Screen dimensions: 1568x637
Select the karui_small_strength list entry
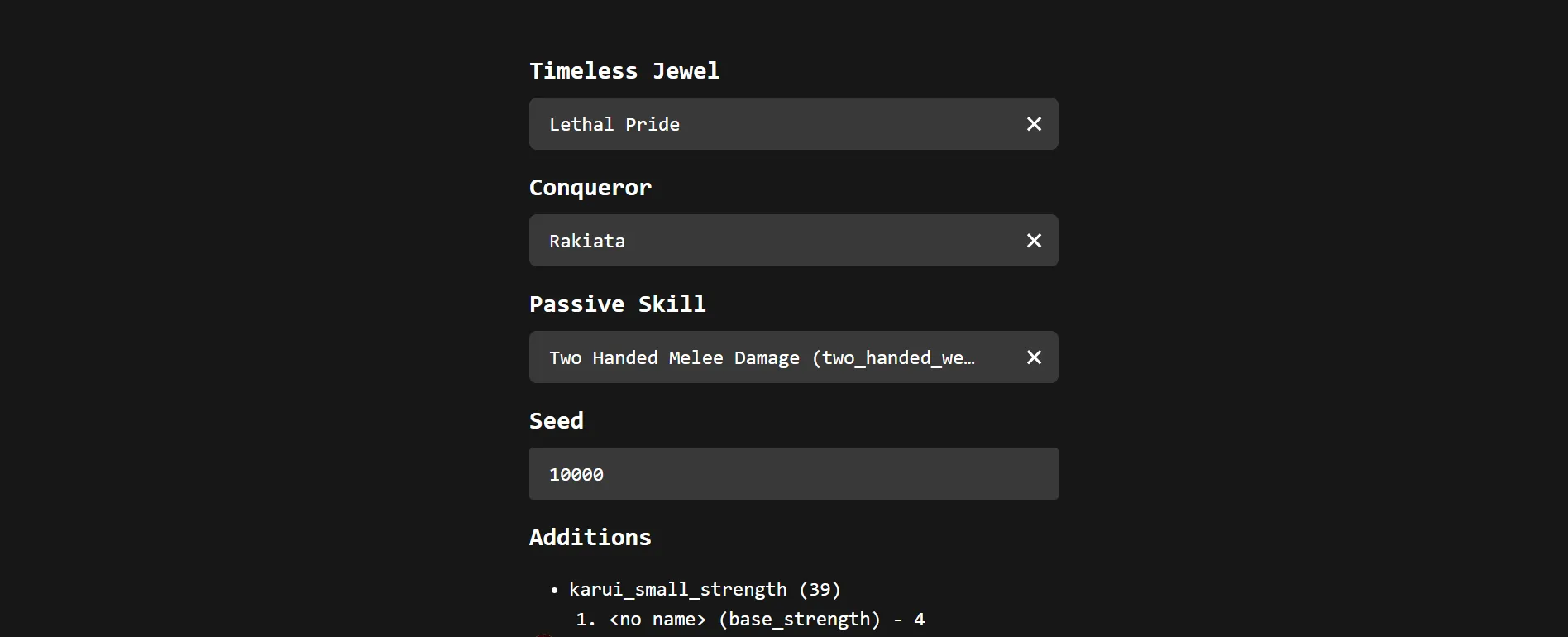click(x=704, y=589)
